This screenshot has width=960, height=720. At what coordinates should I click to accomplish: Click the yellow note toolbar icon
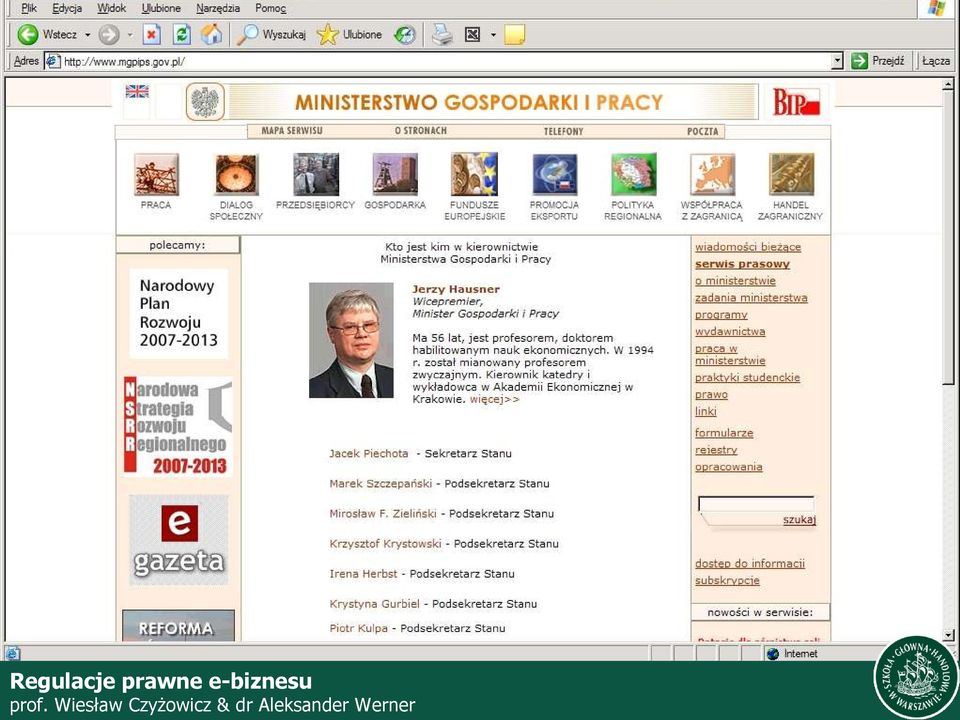tap(514, 34)
